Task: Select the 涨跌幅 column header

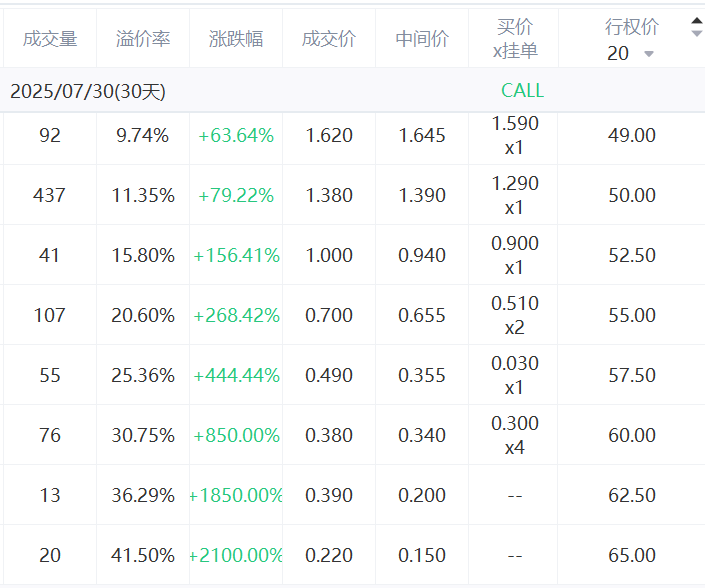Action: click(236, 39)
